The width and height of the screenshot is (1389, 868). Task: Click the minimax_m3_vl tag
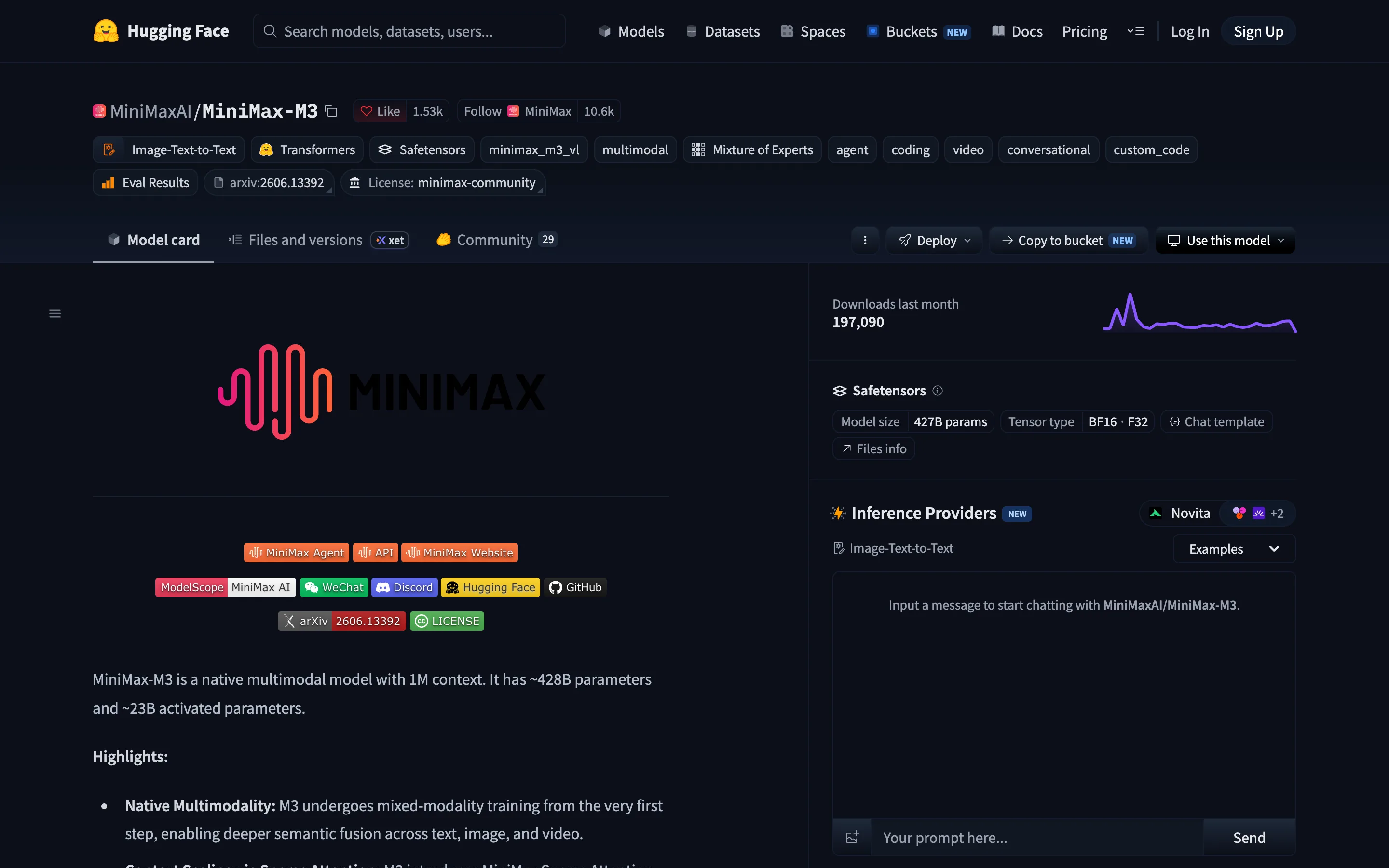pos(534,150)
